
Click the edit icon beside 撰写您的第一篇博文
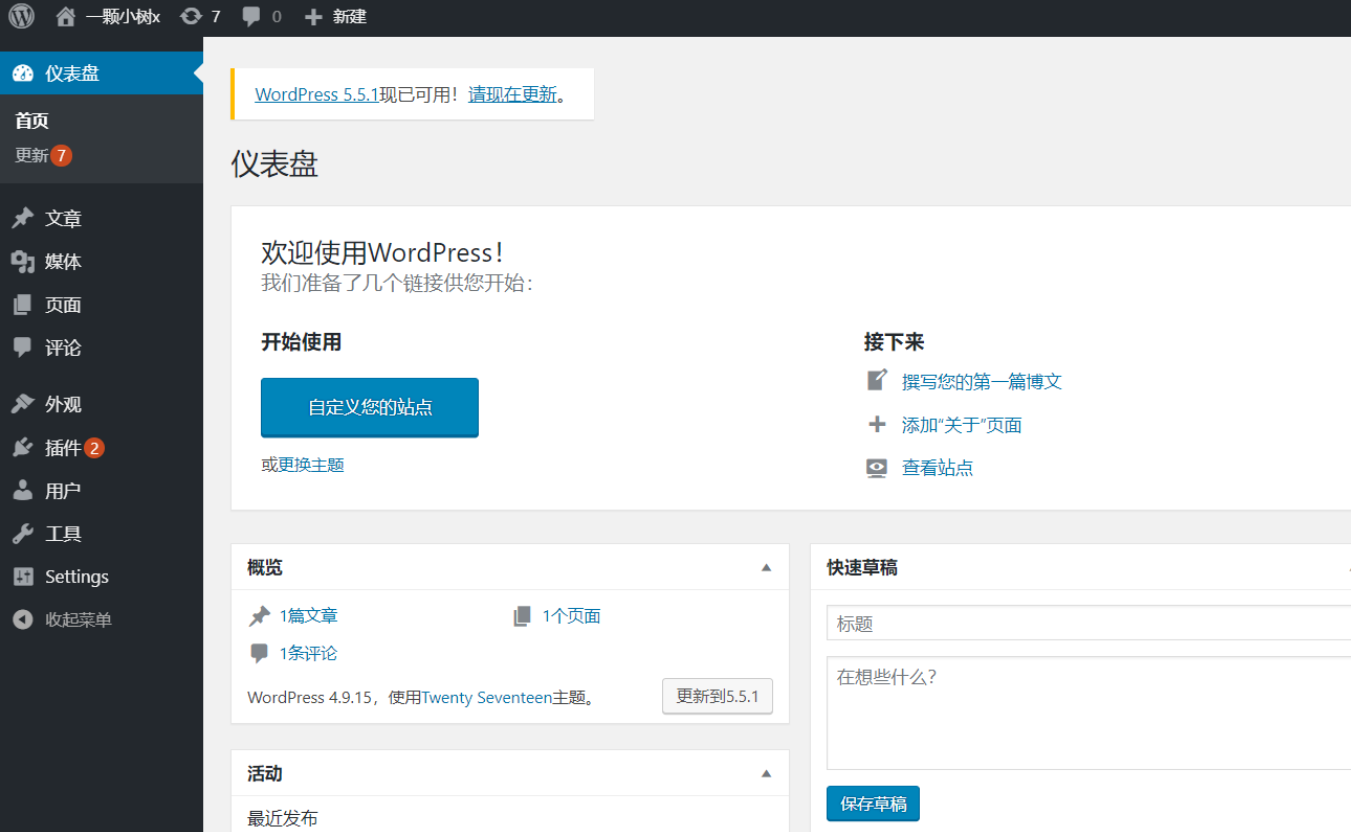(x=877, y=380)
